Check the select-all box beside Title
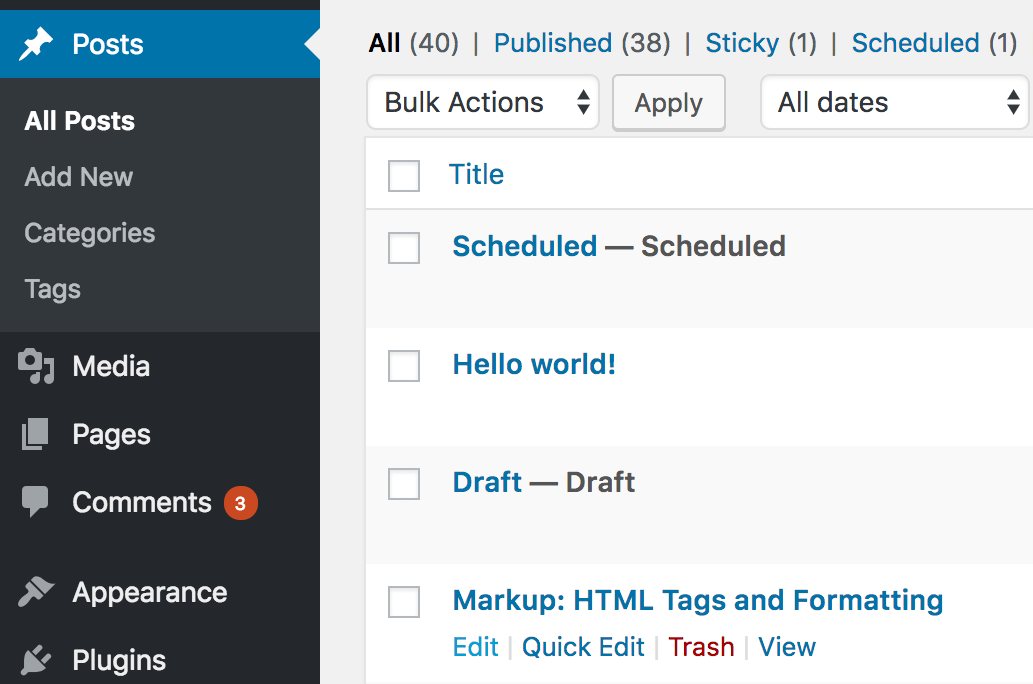The image size is (1033, 684). coord(403,175)
